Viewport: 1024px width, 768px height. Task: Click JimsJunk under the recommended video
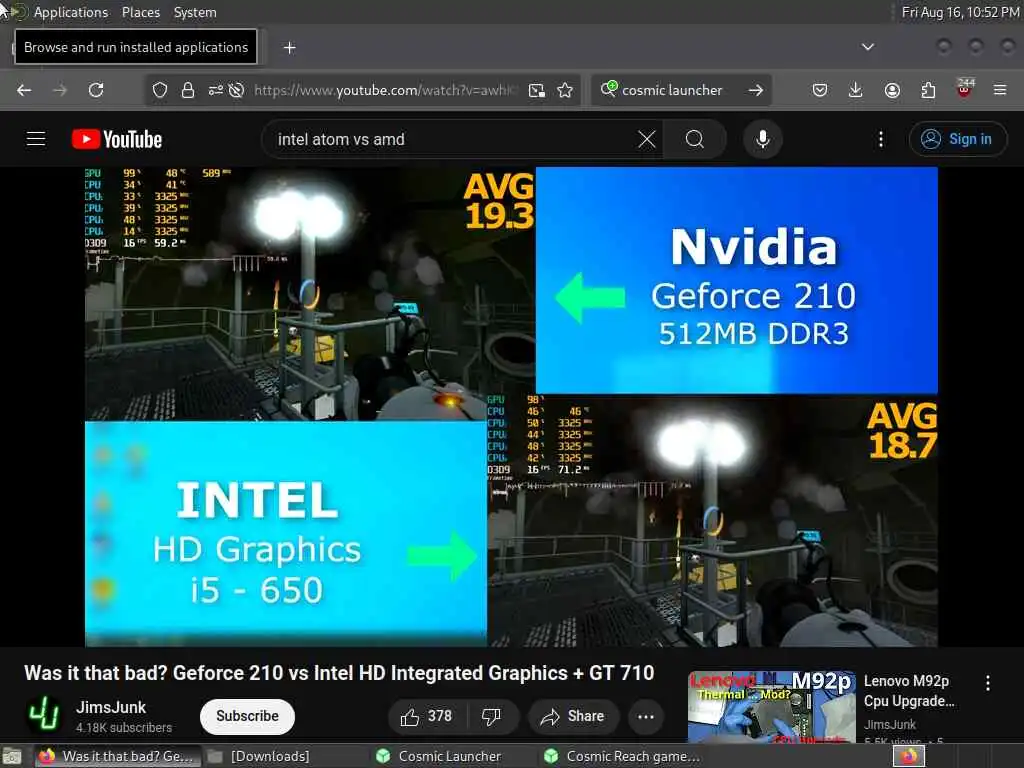pos(889,724)
